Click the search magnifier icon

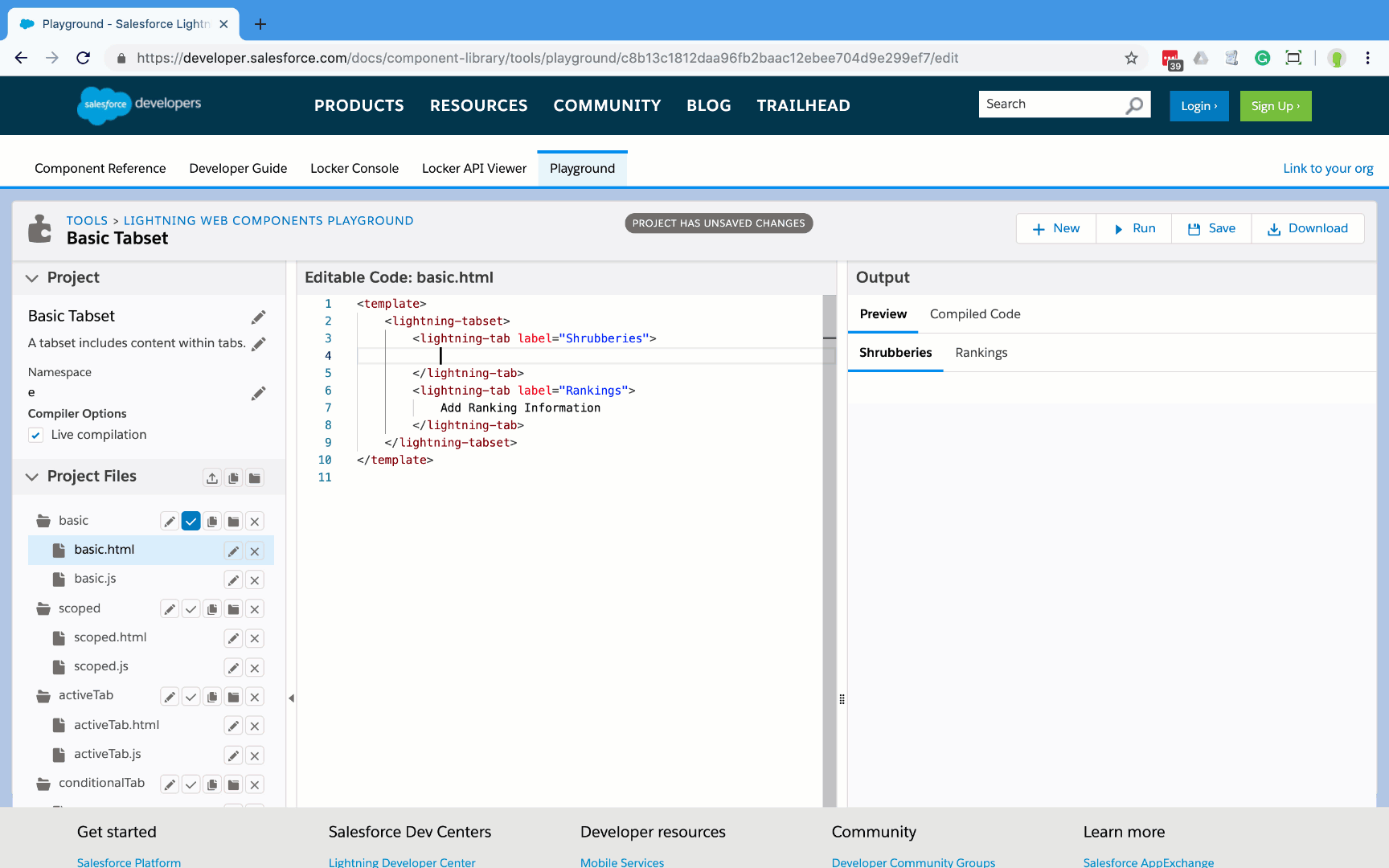pyautogui.click(x=1133, y=105)
